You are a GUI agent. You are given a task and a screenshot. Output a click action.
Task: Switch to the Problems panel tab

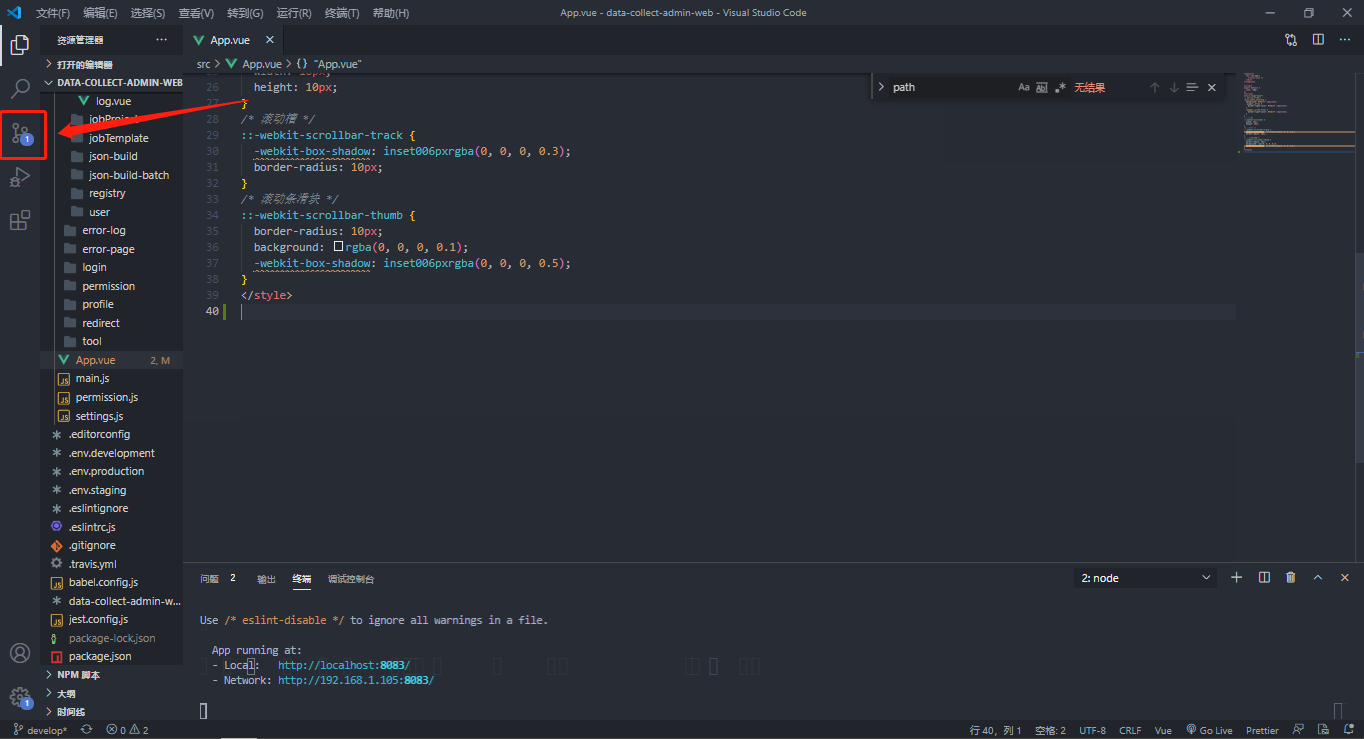[218, 578]
